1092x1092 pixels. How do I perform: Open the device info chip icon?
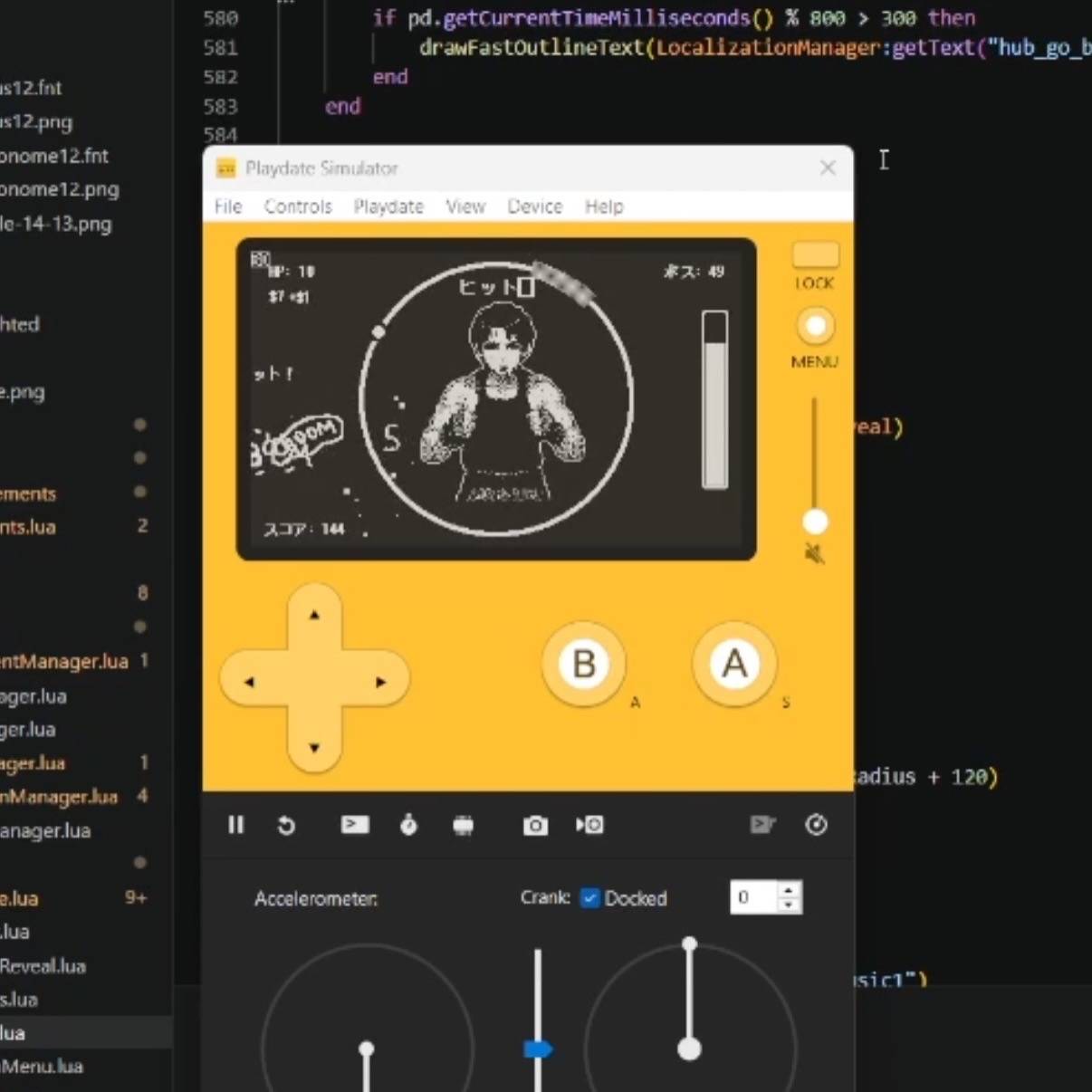pos(463,825)
